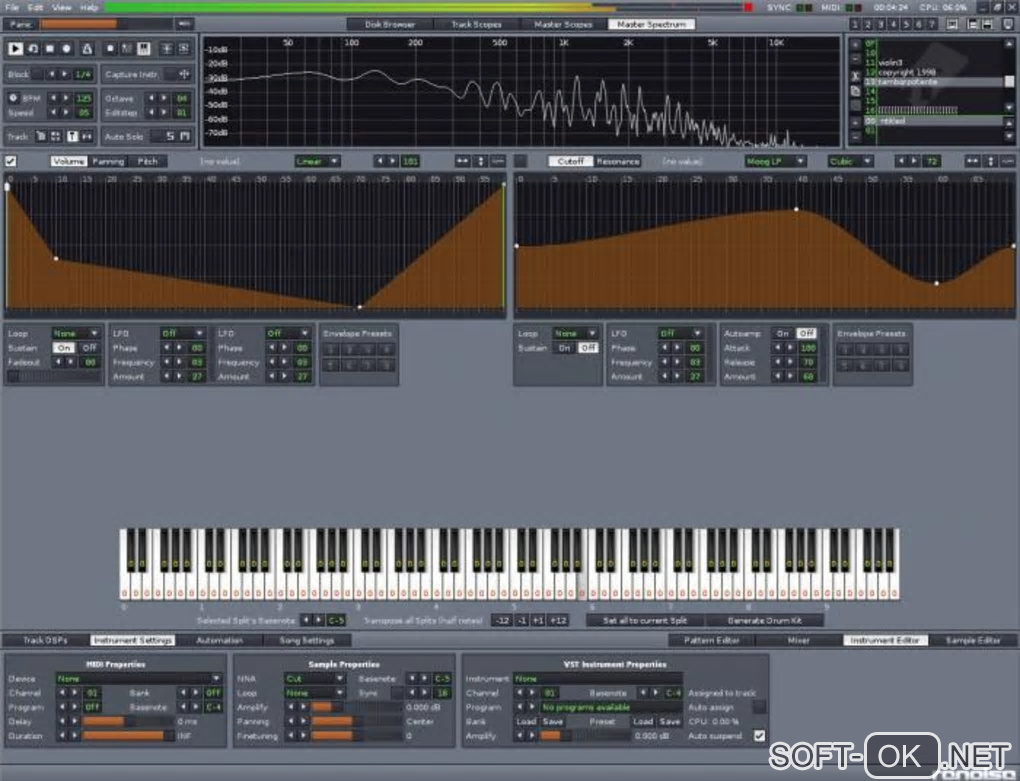Open the cutoff envelope Loop dropdown
The height and width of the screenshot is (781, 1020).
(x=575, y=334)
